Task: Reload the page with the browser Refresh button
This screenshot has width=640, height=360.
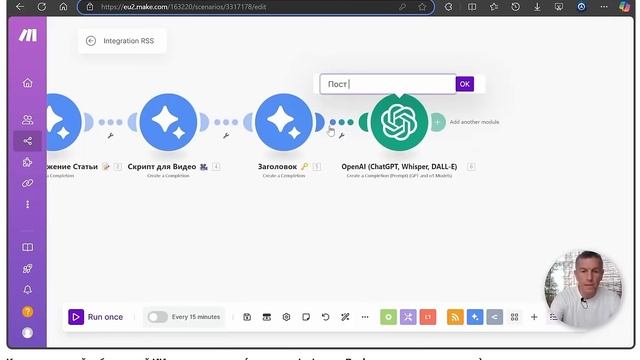Action: pyautogui.click(x=42, y=7)
